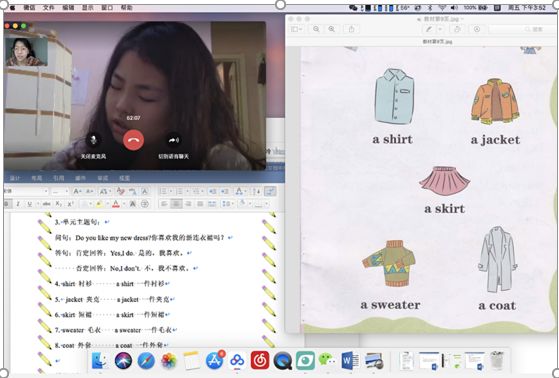This screenshot has height=378, width=559.
Task: End the call with the red hang-up button
Action: pos(133,140)
